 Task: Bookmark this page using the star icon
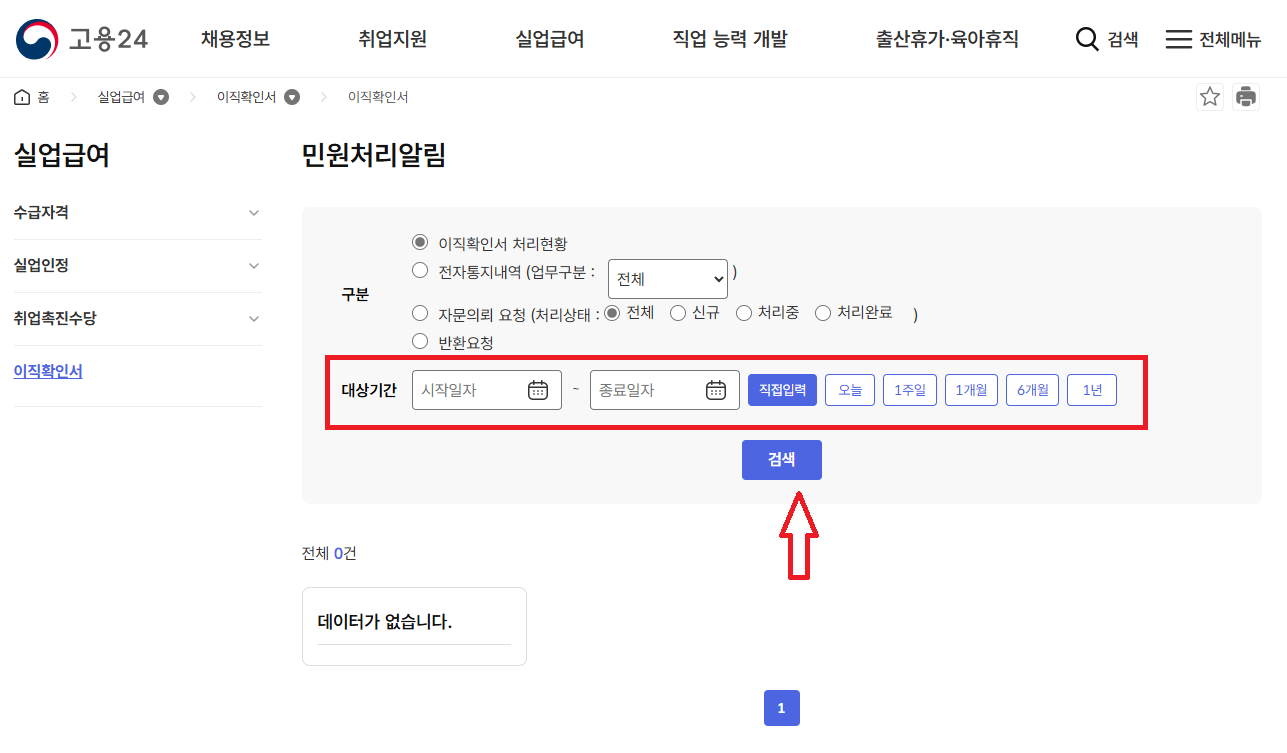[x=1209, y=96]
